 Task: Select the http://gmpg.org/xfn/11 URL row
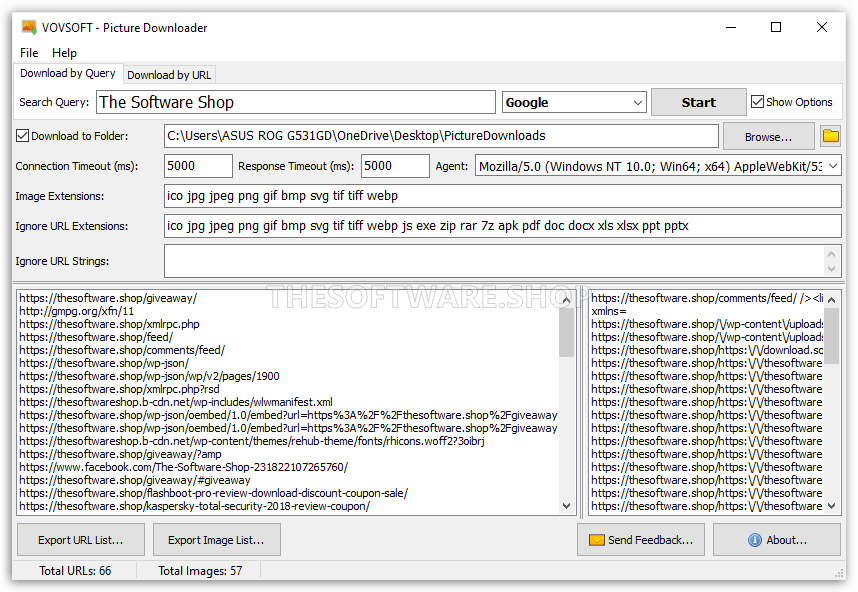77,311
